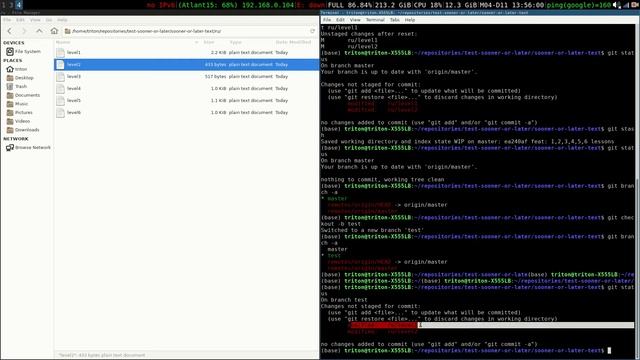Select the level5 file icon

tap(60, 100)
